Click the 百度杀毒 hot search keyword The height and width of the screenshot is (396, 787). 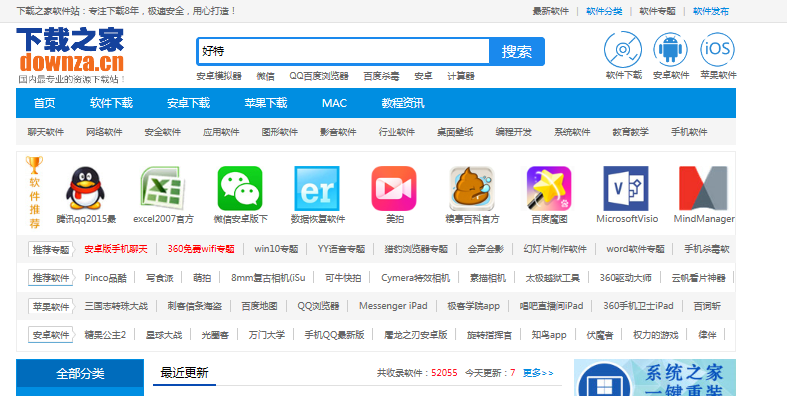tap(381, 76)
